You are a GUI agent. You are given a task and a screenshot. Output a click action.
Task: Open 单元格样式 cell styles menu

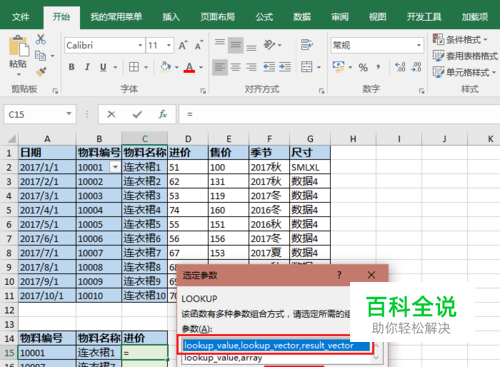tap(464, 72)
